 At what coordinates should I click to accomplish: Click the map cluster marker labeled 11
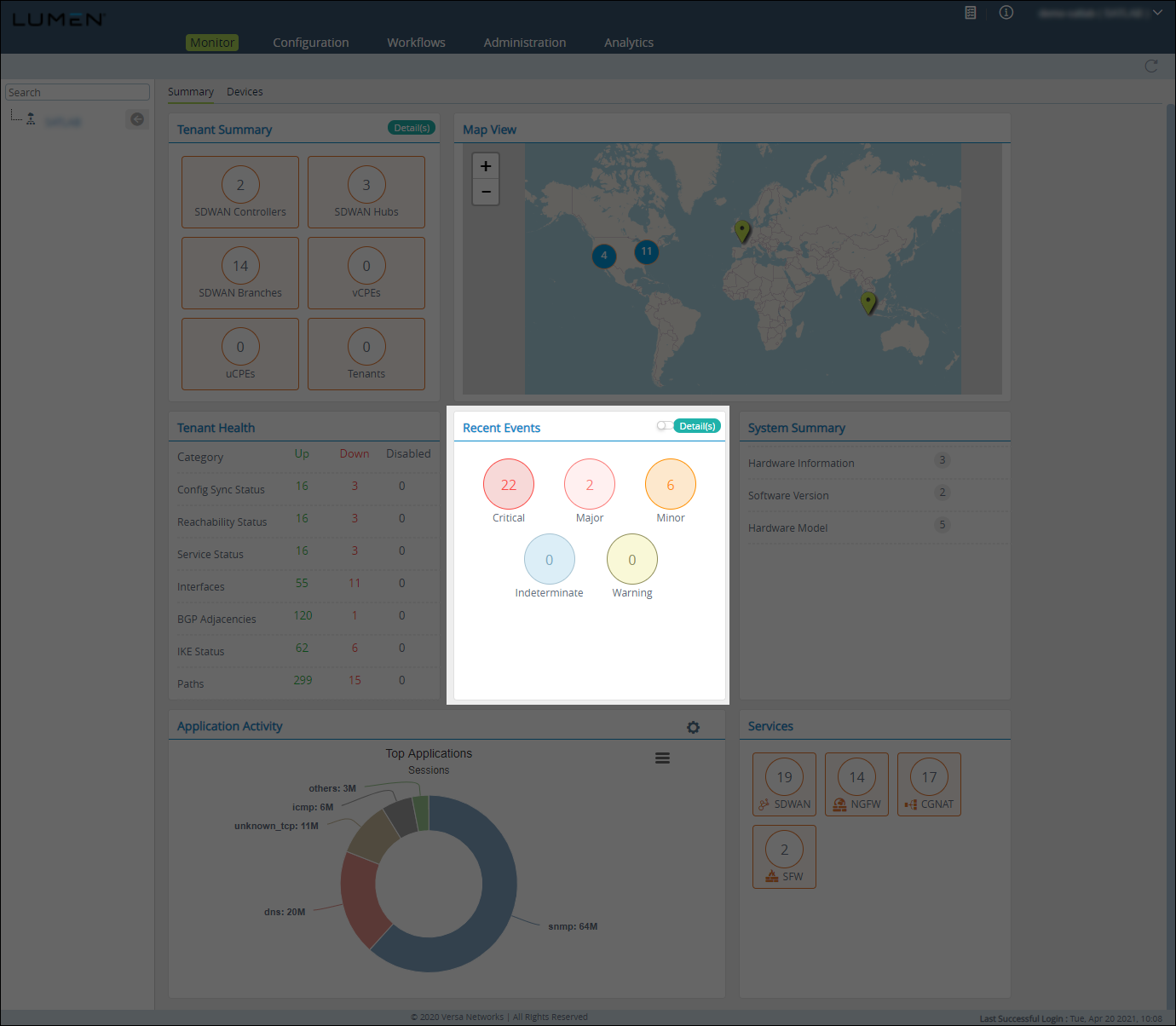647,251
